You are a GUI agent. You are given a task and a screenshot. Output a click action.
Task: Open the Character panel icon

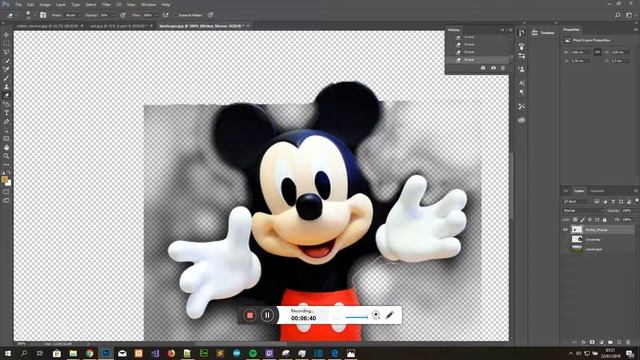[x=522, y=83]
